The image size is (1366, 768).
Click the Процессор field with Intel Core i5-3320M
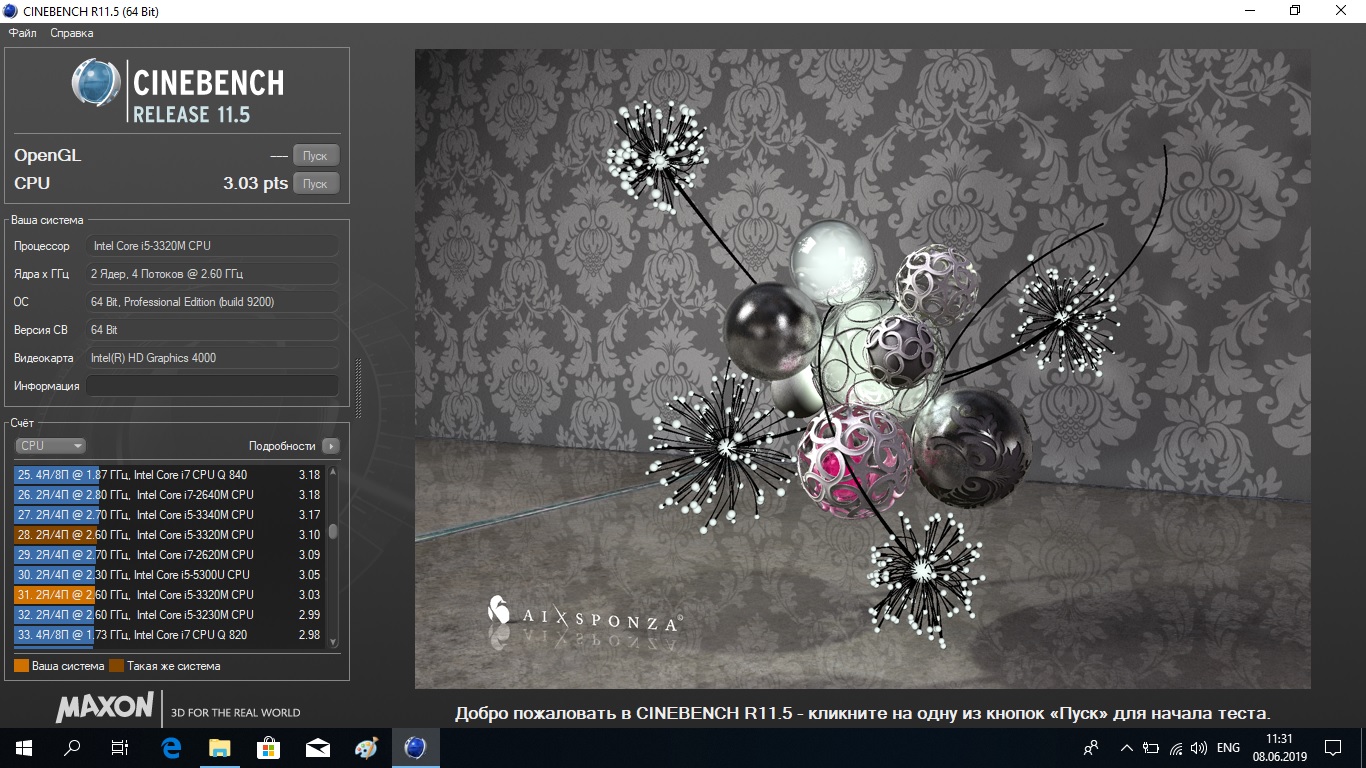(212, 246)
